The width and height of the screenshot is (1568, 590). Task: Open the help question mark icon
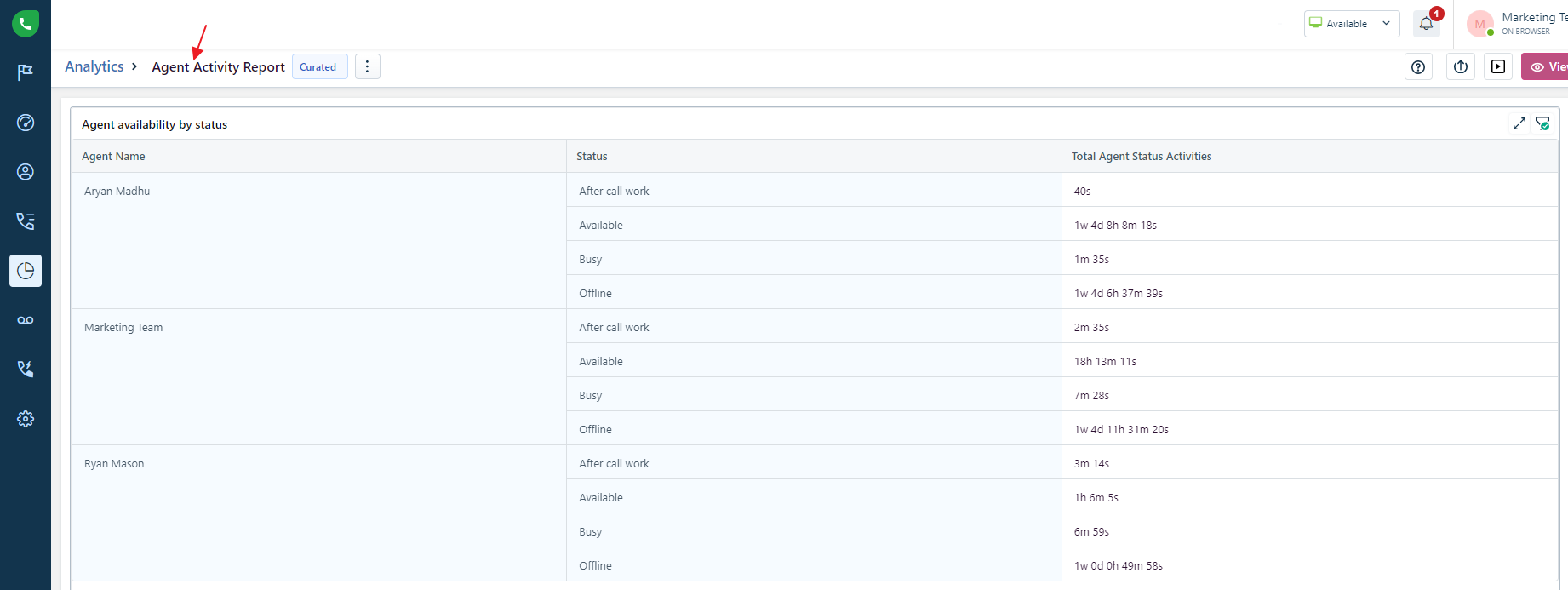pos(1418,66)
